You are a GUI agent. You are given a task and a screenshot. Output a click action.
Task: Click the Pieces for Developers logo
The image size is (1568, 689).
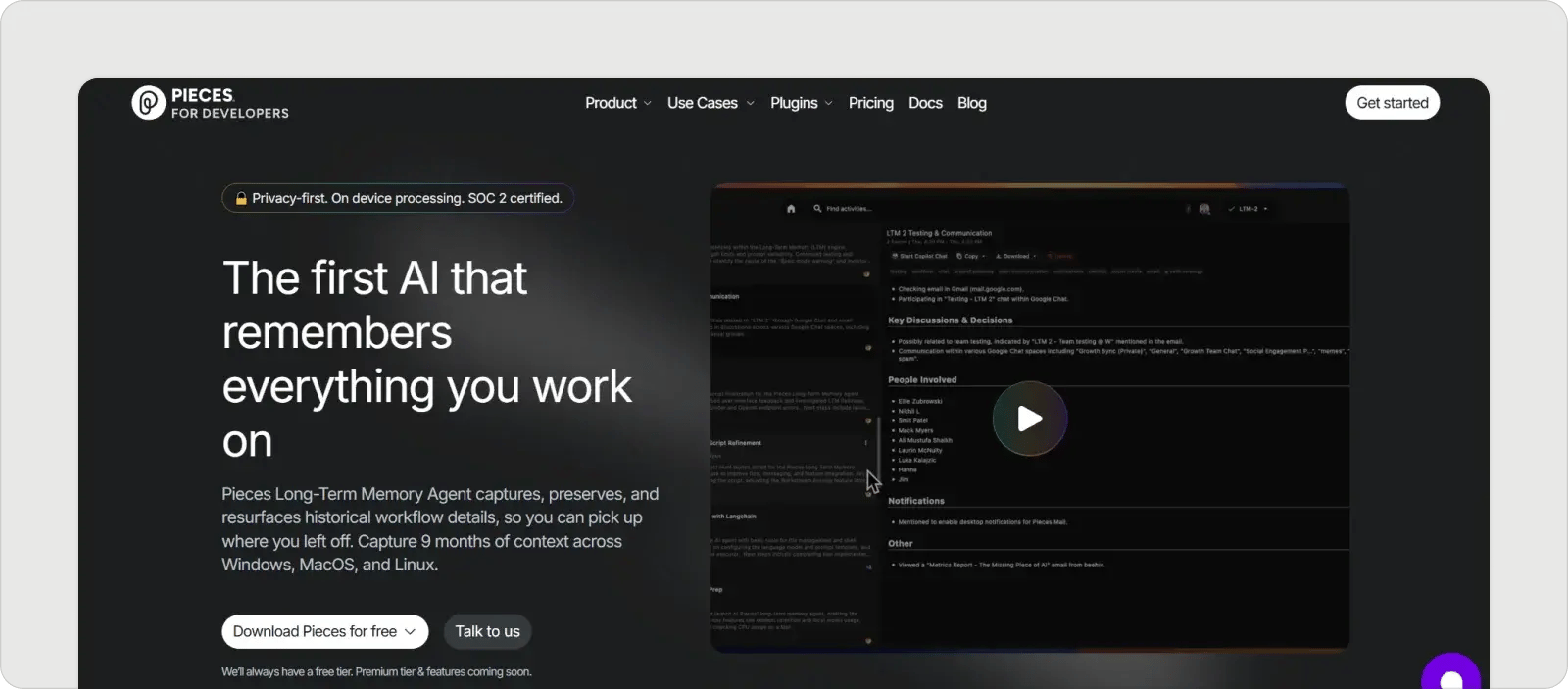click(x=210, y=103)
